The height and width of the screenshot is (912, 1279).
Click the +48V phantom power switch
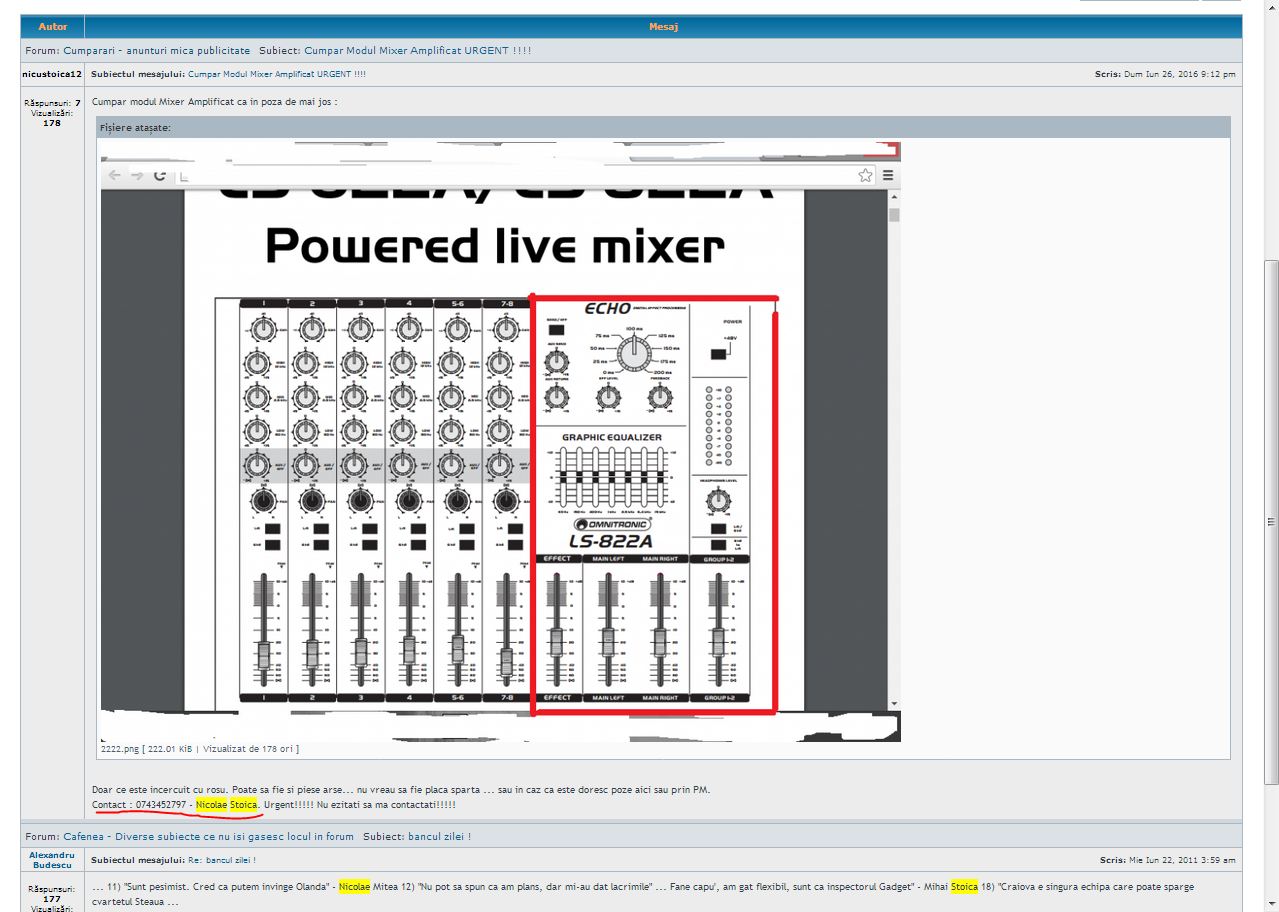719,353
